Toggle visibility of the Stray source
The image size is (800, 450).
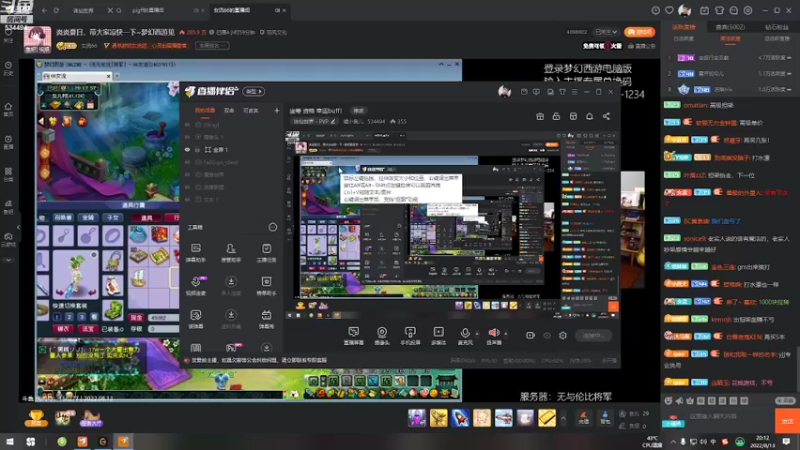[187, 125]
